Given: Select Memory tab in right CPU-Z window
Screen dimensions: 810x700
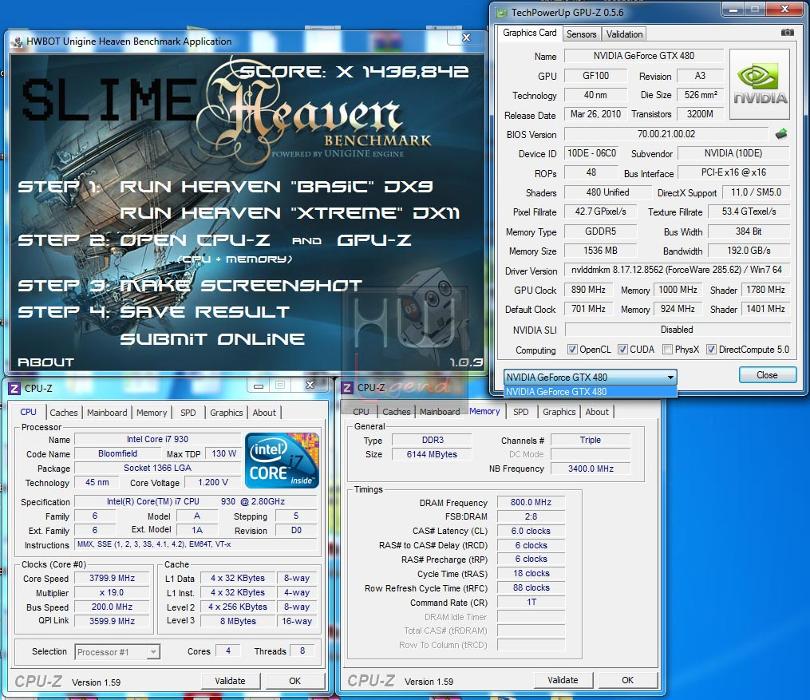Looking at the screenshot, I should tap(485, 411).
